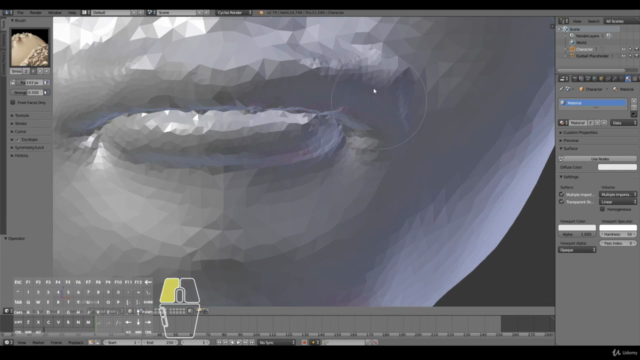This screenshot has height=360, width=640.
Task: Enable Front Faces Only checkbox
Action: click(x=13, y=102)
